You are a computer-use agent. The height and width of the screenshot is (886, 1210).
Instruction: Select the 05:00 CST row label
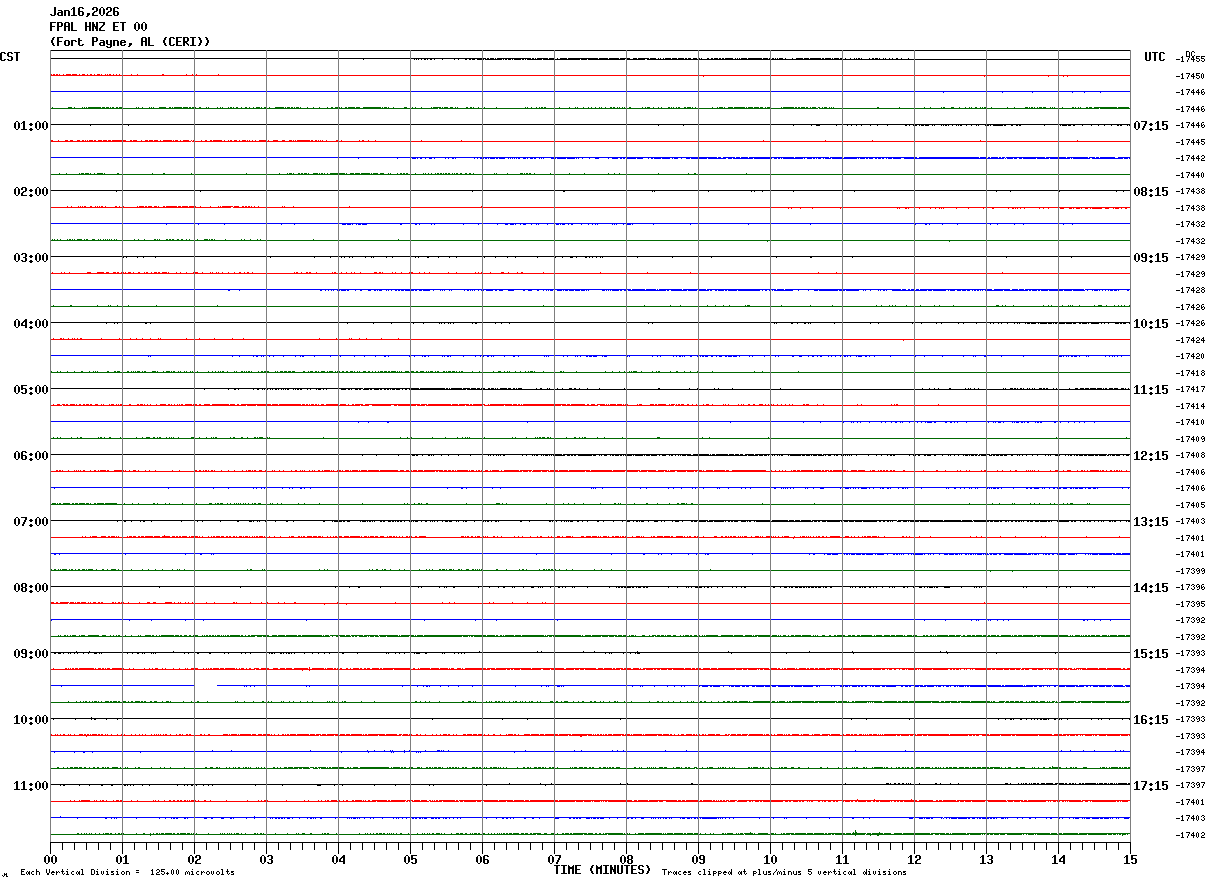(x=31, y=389)
